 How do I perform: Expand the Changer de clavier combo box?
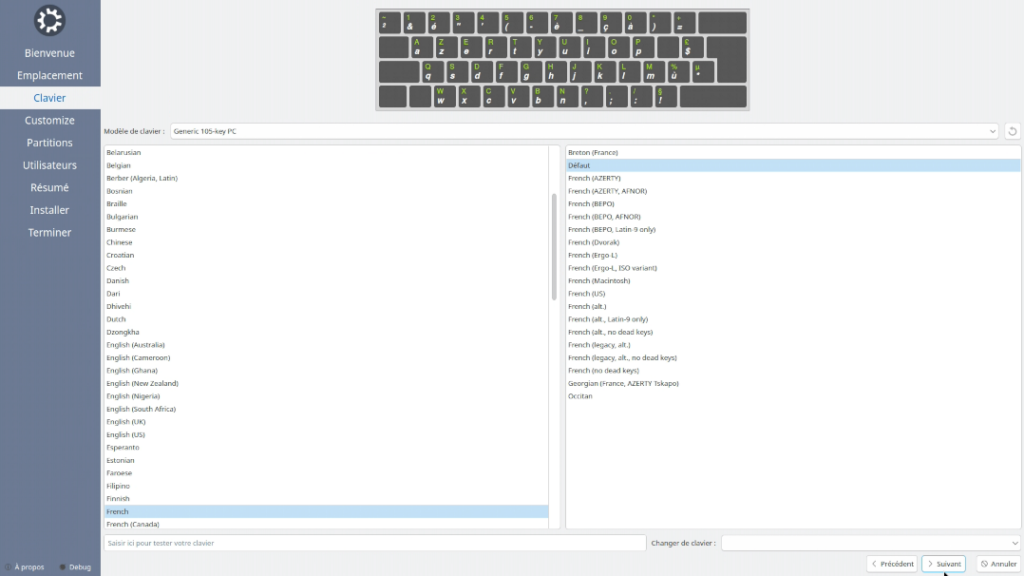coord(869,543)
